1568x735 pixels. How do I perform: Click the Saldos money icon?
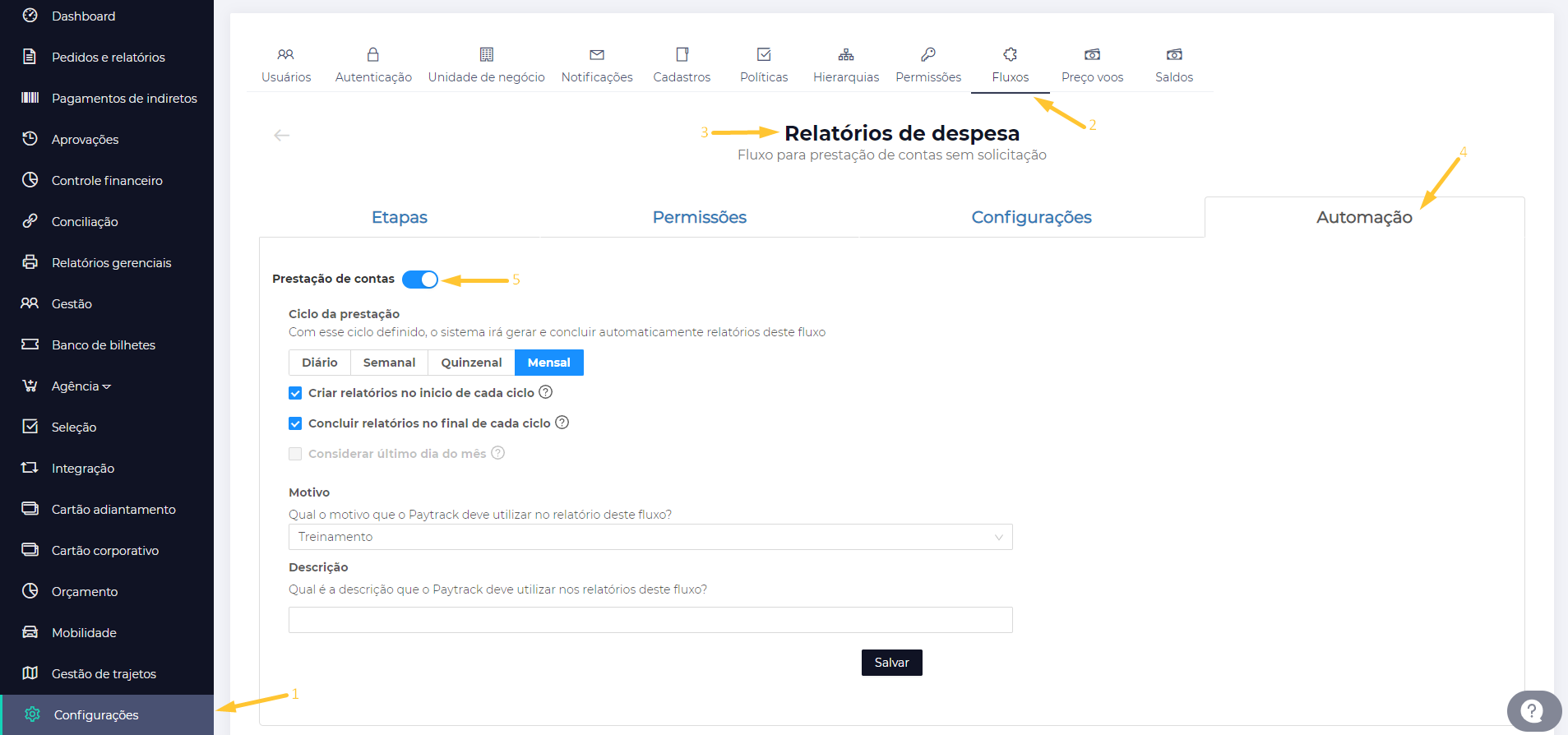pyautogui.click(x=1173, y=55)
